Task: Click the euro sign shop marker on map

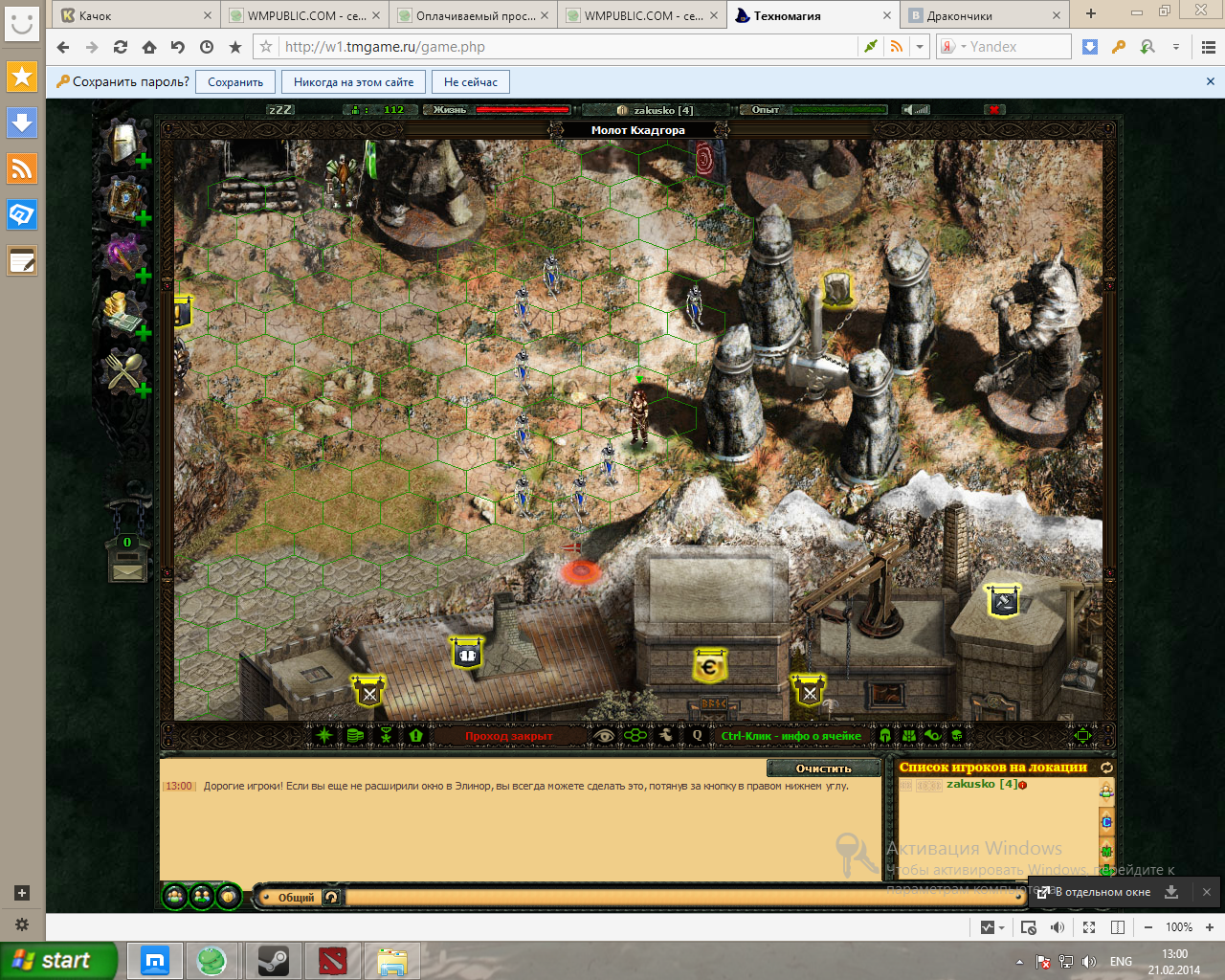Action: 709,666
